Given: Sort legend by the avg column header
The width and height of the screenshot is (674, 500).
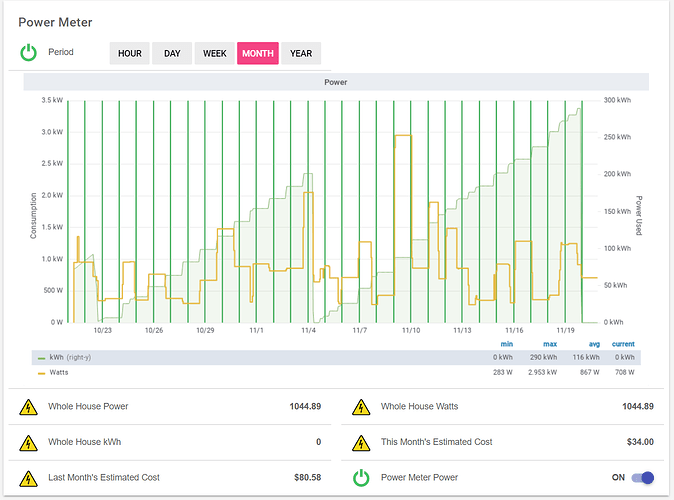Looking at the screenshot, I should click(x=594, y=344).
